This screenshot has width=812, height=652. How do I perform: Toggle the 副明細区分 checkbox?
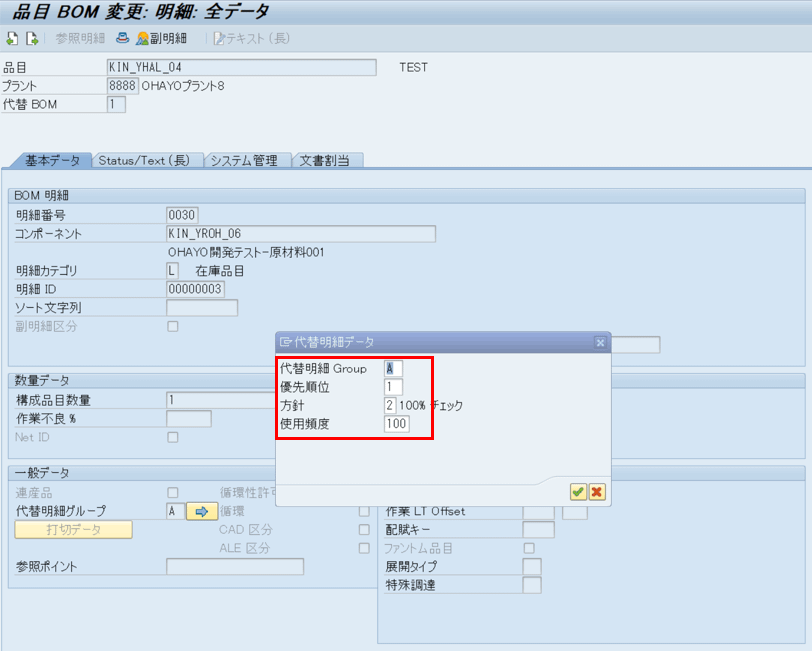point(173,326)
